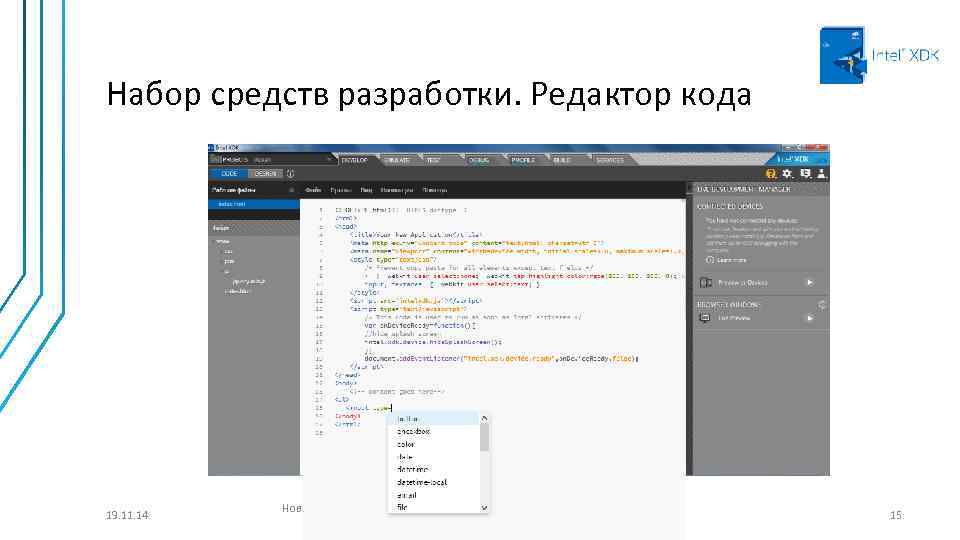This screenshot has width=960, height=540.
Task: Choose 'button' from autocomplete list
Action: tap(433, 419)
